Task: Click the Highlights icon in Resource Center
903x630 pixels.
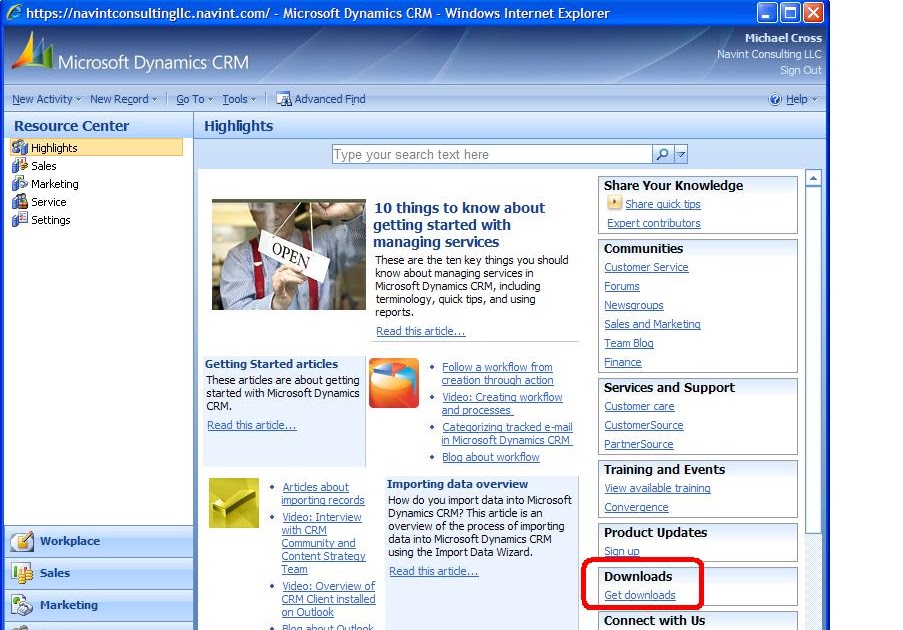Action: 20,147
